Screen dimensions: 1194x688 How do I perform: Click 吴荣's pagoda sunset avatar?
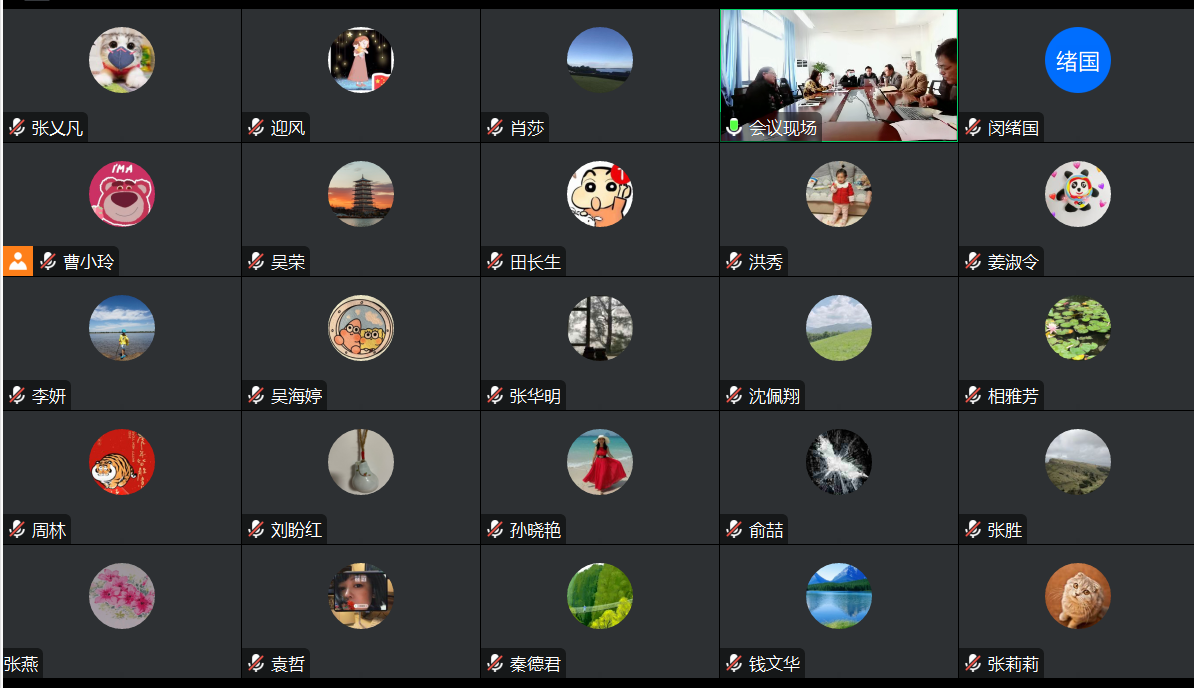(361, 194)
